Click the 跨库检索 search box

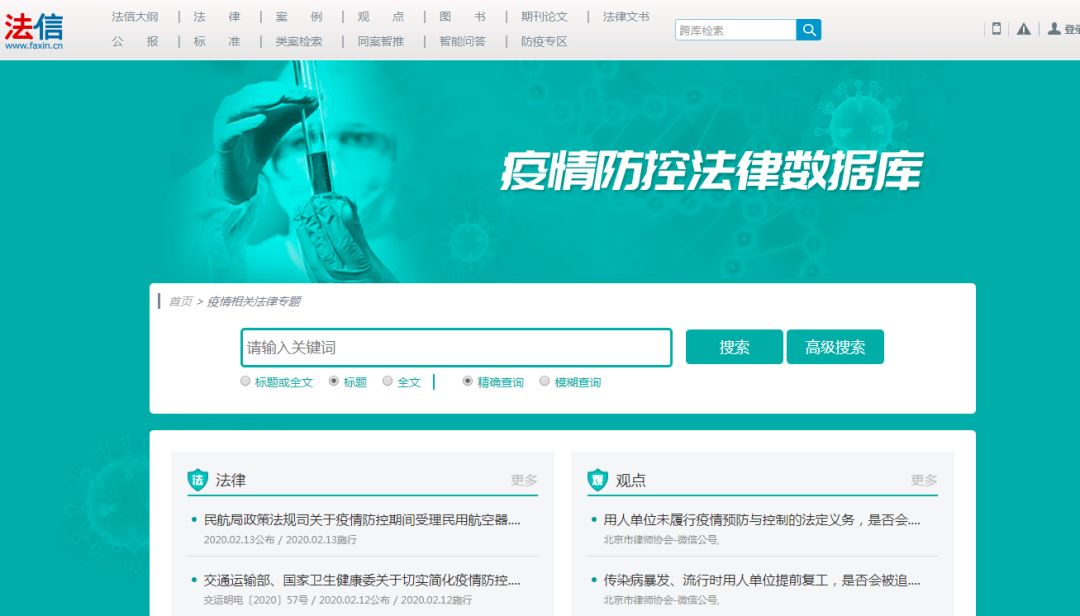(x=735, y=29)
